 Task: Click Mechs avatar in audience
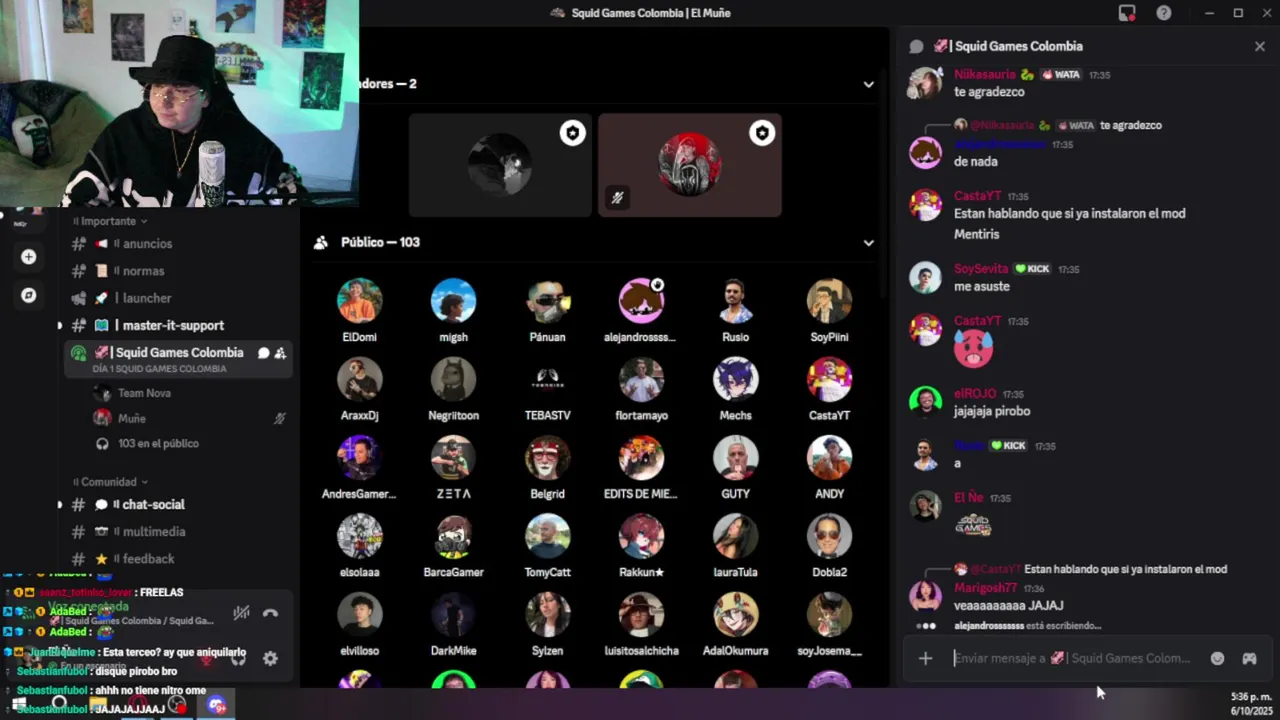point(735,379)
